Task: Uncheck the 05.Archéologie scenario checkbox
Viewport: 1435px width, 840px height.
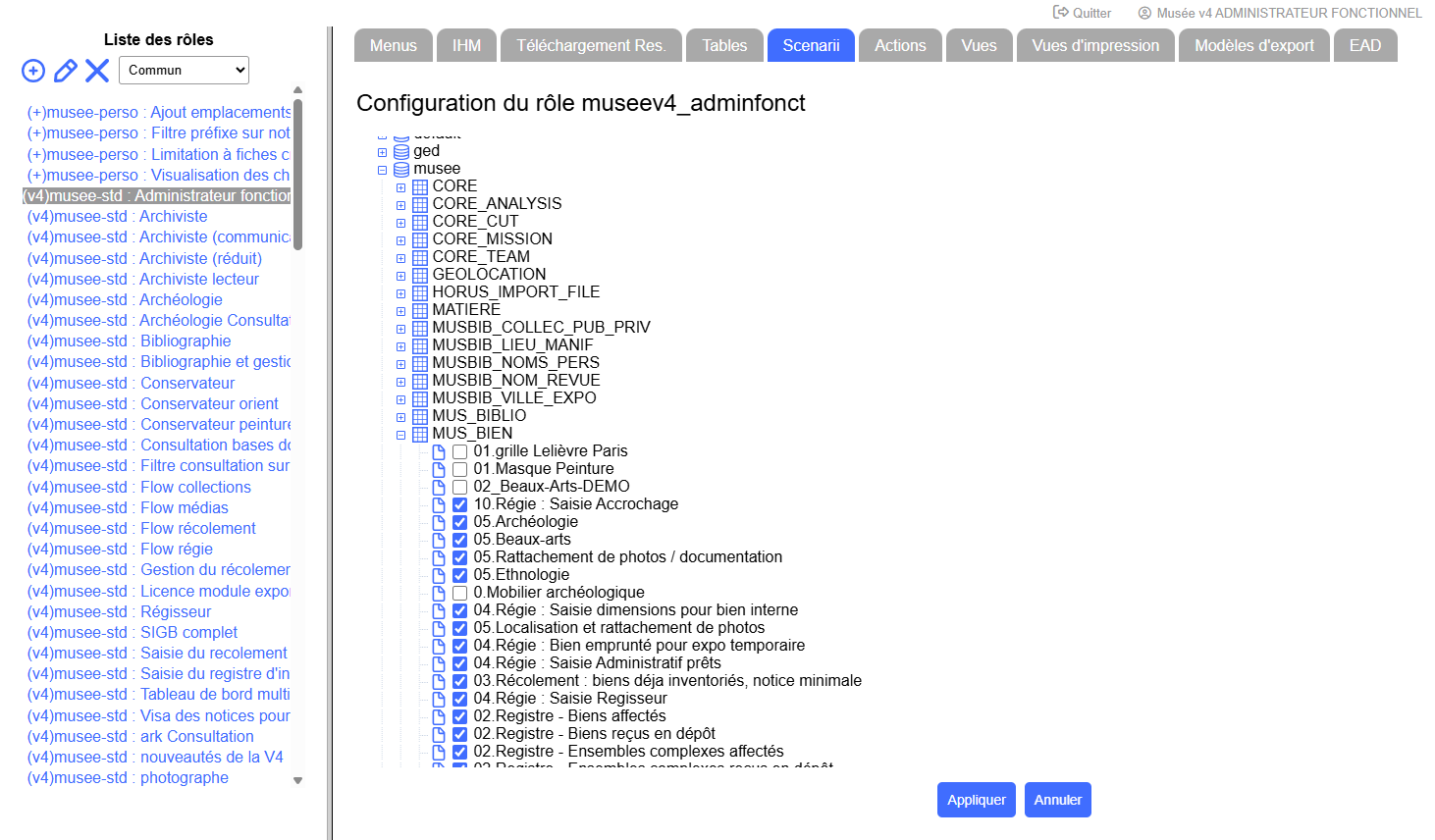Action: 459,522
